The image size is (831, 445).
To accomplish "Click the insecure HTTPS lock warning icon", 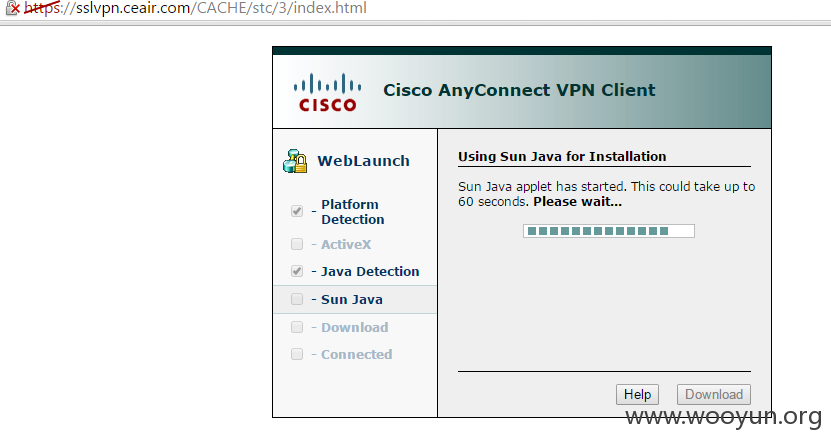I will point(13,8).
